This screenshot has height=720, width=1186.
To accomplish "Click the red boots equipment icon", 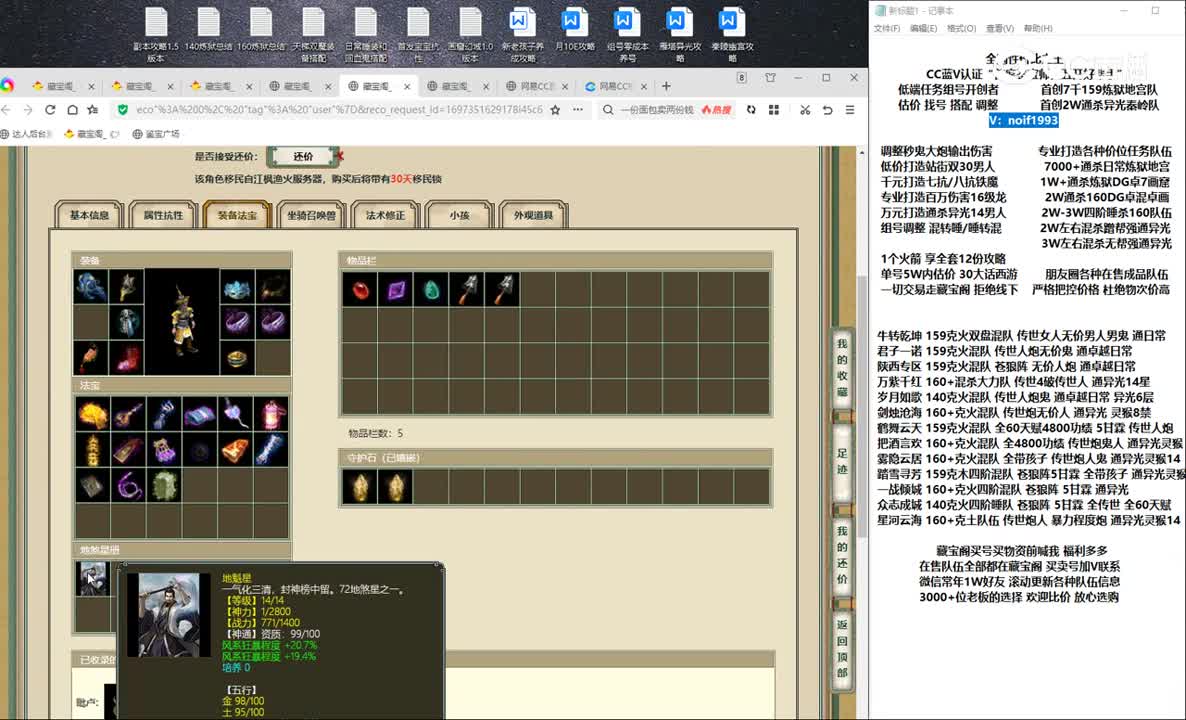I will tap(127, 358).
